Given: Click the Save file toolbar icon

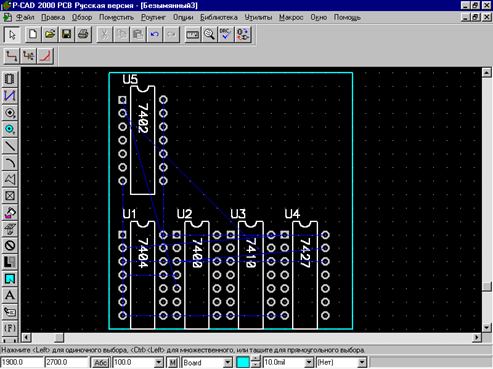Looking at the screenshot, I should point(67,34).
